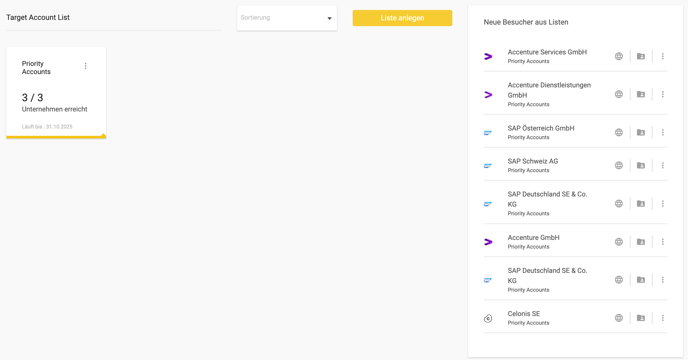Click Accenture logo beside Accenture Services GmbH
688x360 pixels.
coord(488,56)
